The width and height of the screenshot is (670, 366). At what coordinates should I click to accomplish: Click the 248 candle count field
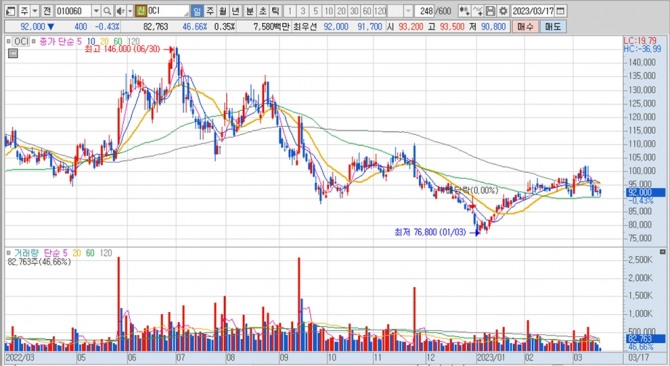point(426,11)
